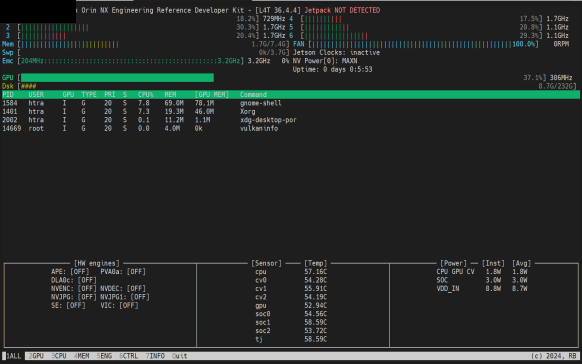
Task: Click the [Sensor] panel title
Action: 267,263
